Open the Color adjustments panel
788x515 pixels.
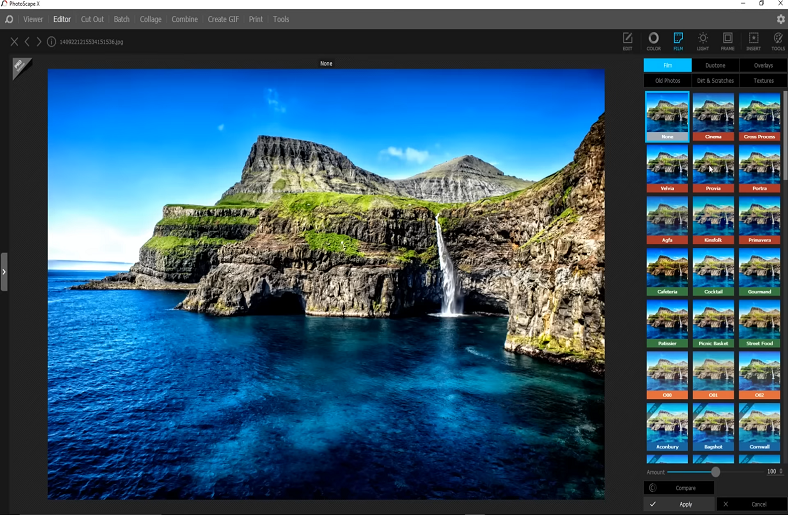coord(653,41)
